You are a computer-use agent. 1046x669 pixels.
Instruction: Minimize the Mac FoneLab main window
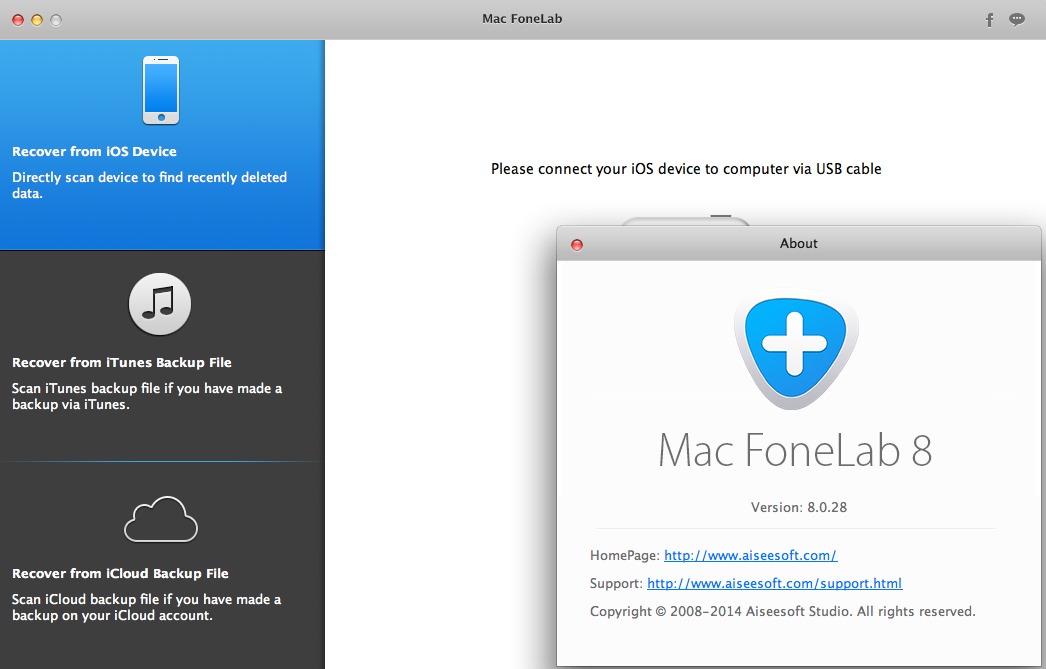coord(37,20)
